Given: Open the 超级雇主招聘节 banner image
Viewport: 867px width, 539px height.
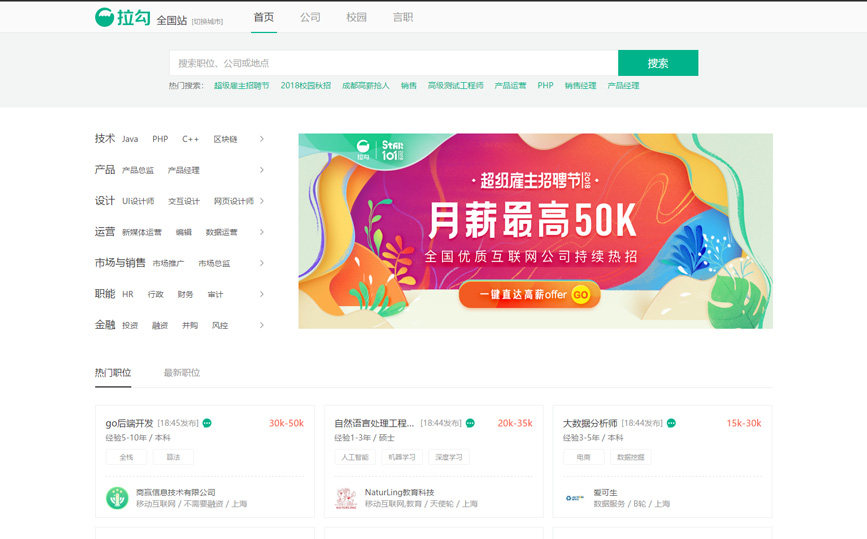Looking at the screenshot, I should tap(535, 231).
